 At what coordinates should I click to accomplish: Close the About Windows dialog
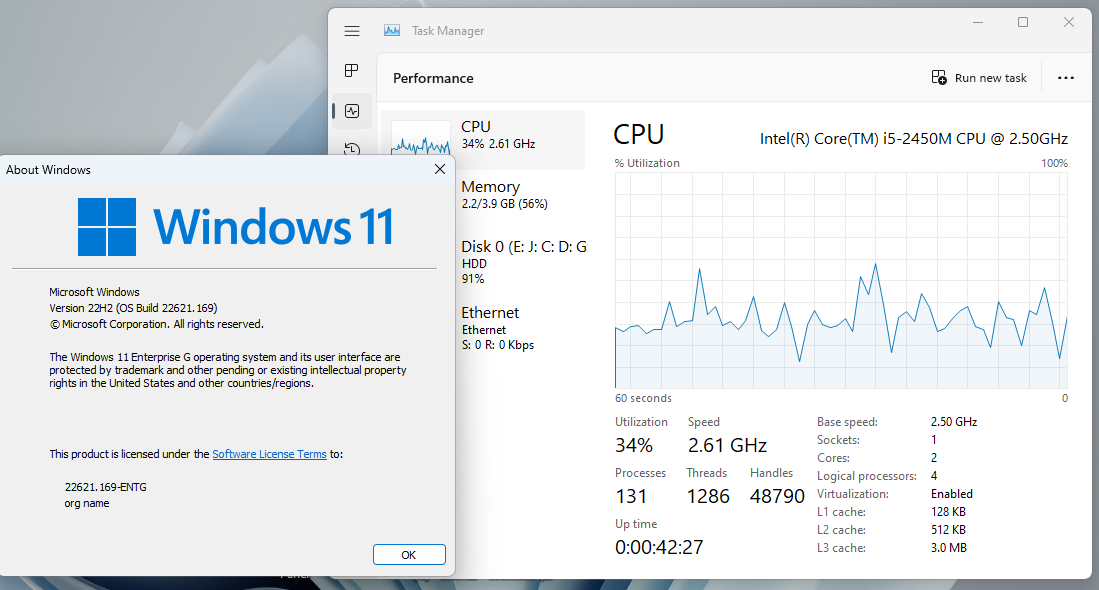tap(439, 170)
